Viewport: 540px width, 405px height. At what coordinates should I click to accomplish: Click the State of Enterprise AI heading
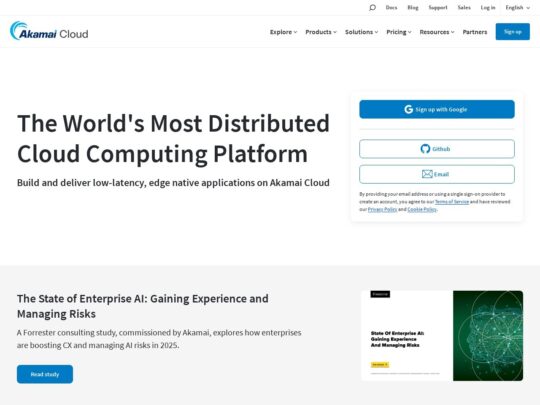click(143, 306)
